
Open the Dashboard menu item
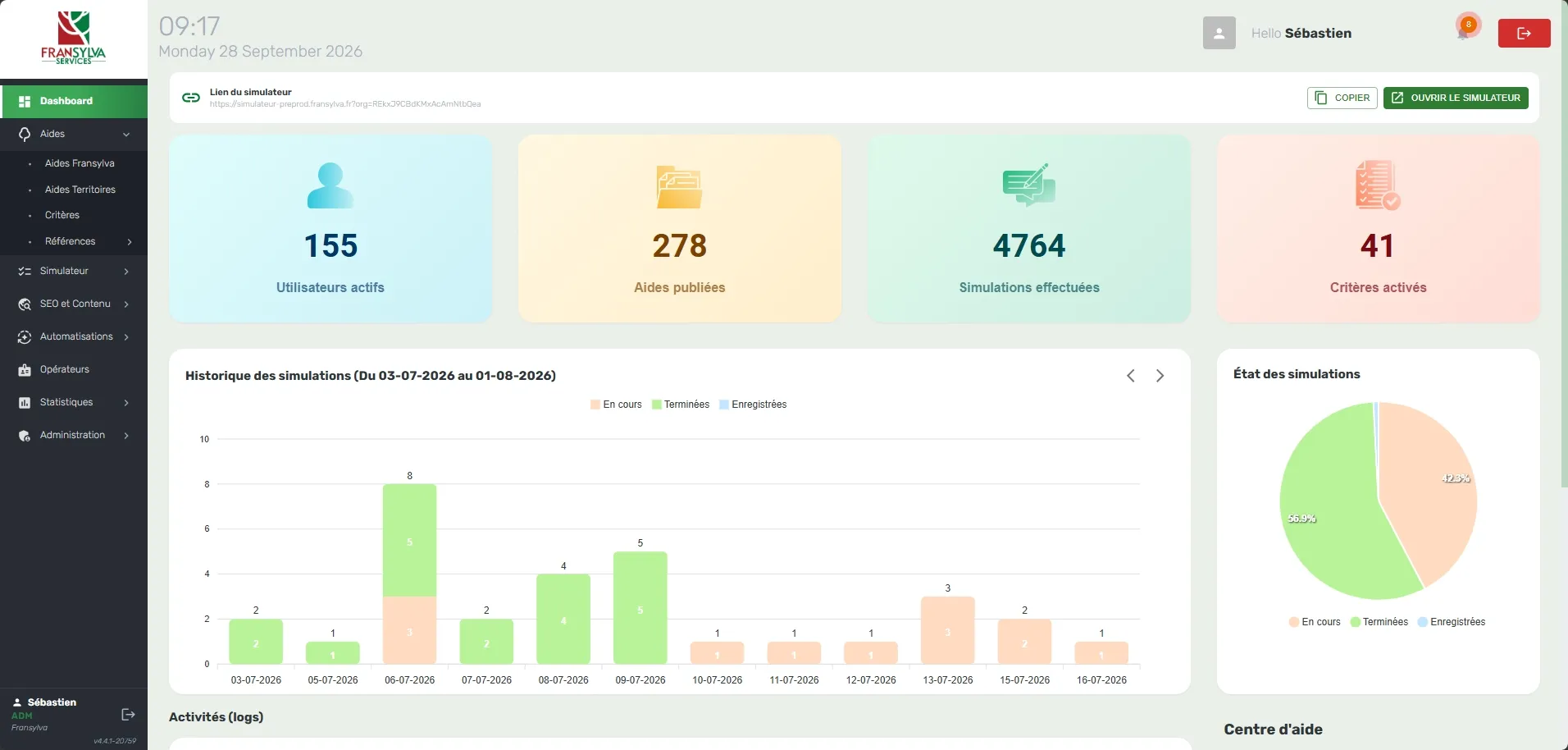[74, 102]
